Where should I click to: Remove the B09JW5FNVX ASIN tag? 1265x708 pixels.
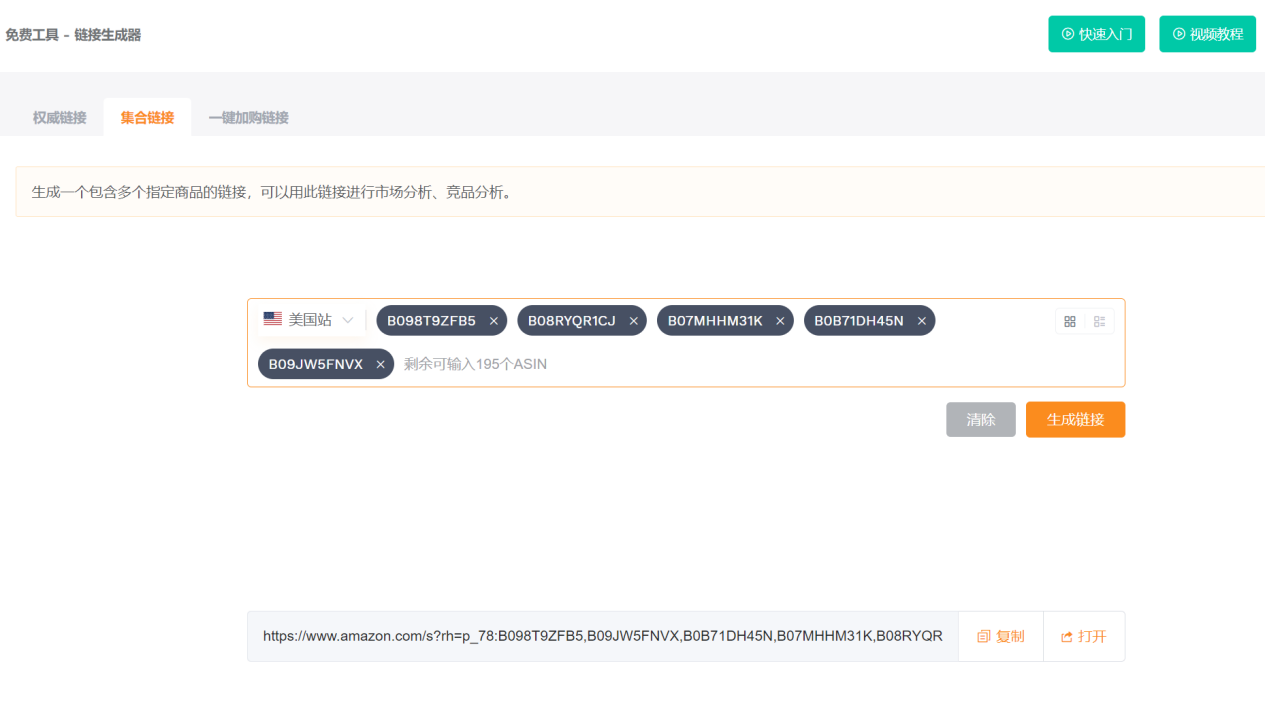[380, 365]
